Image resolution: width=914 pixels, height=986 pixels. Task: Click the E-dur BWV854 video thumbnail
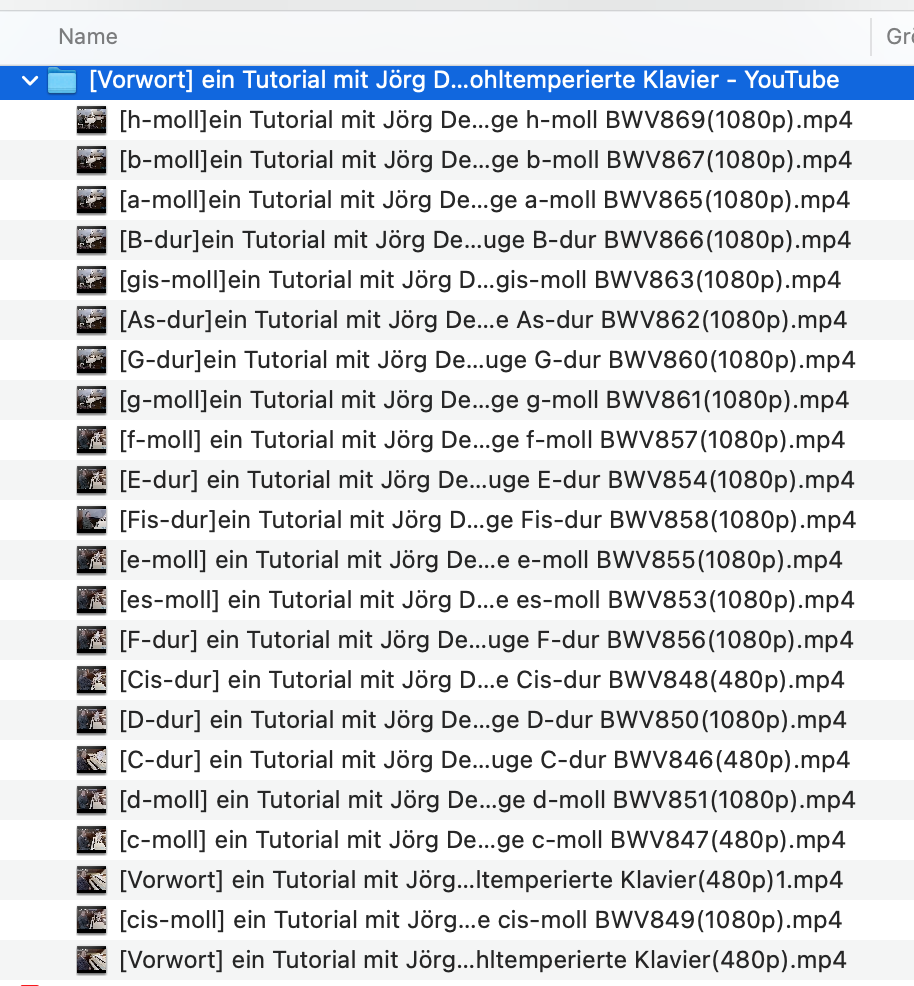(x=92, y=480)
